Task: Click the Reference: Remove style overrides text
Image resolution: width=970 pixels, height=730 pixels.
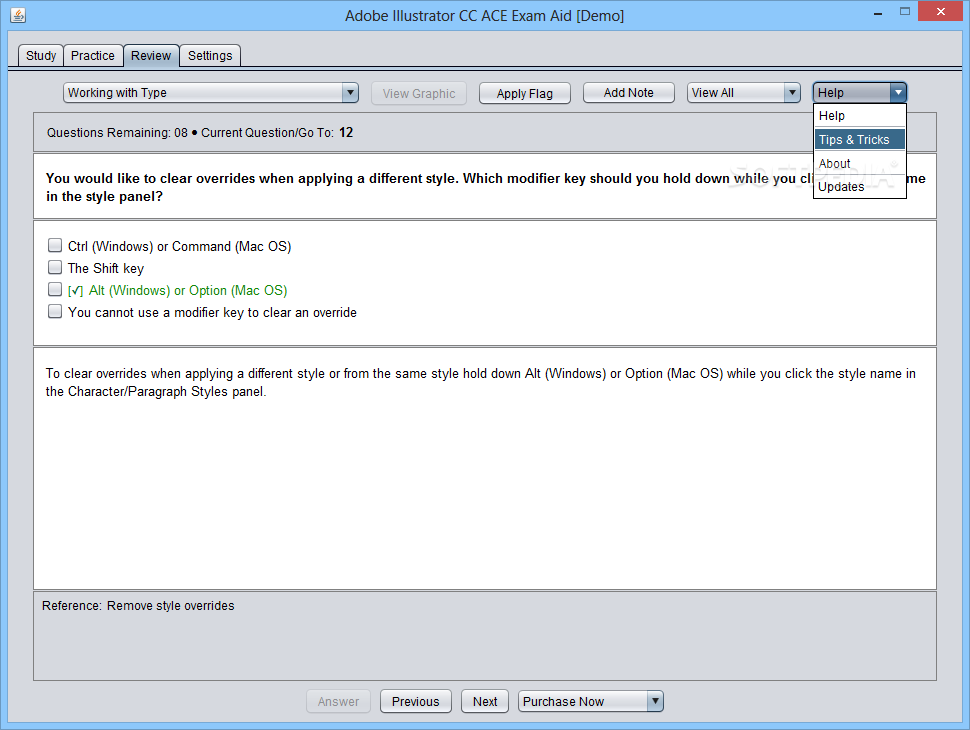Action: click(x=138, y=606)
